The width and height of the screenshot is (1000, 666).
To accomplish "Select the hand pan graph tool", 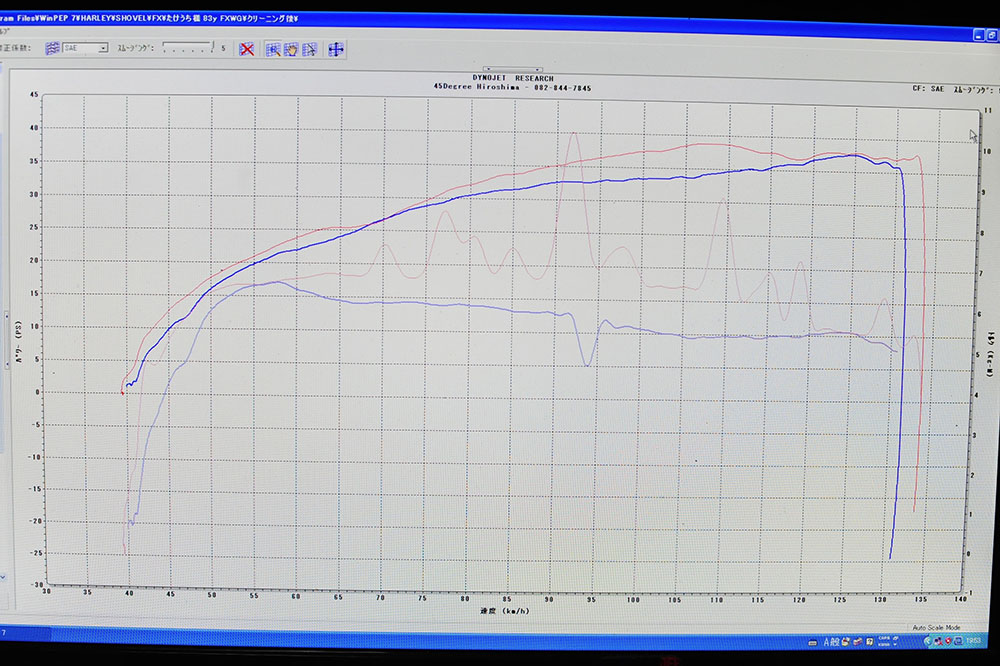I will pyautogui.click(x=291, y=48).
